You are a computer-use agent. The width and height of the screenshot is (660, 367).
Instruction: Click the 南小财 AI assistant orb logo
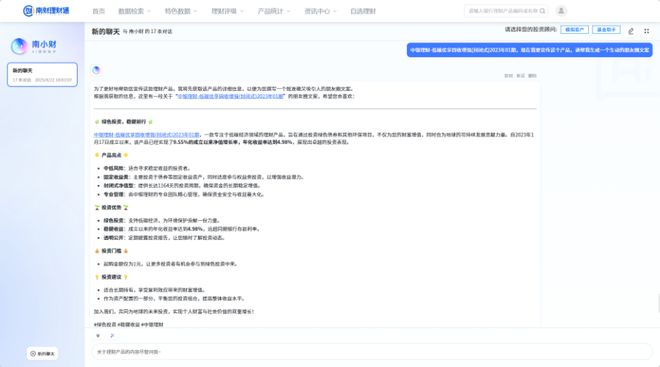(19, 46)
